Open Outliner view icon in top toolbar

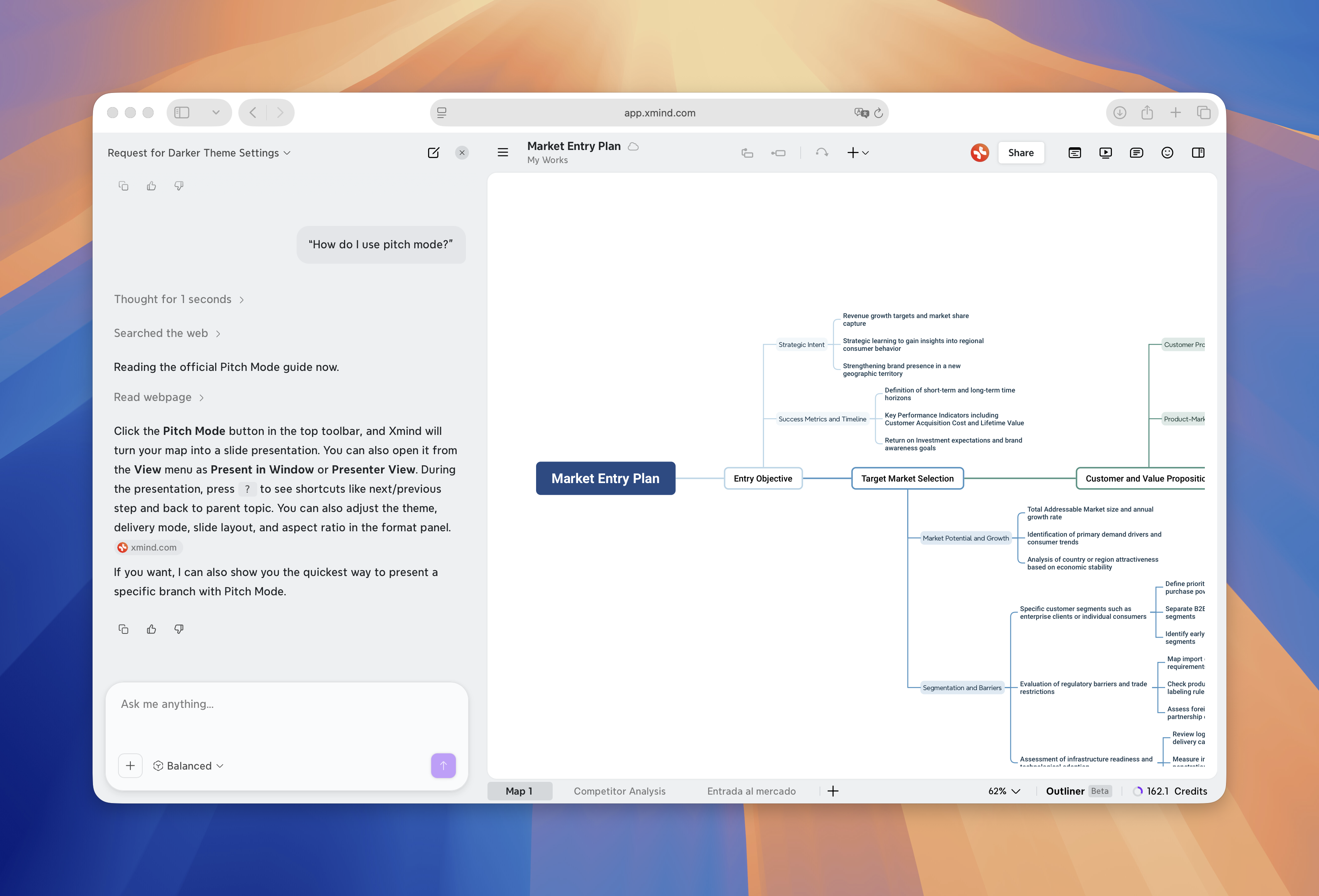(x=1074, y=153)
